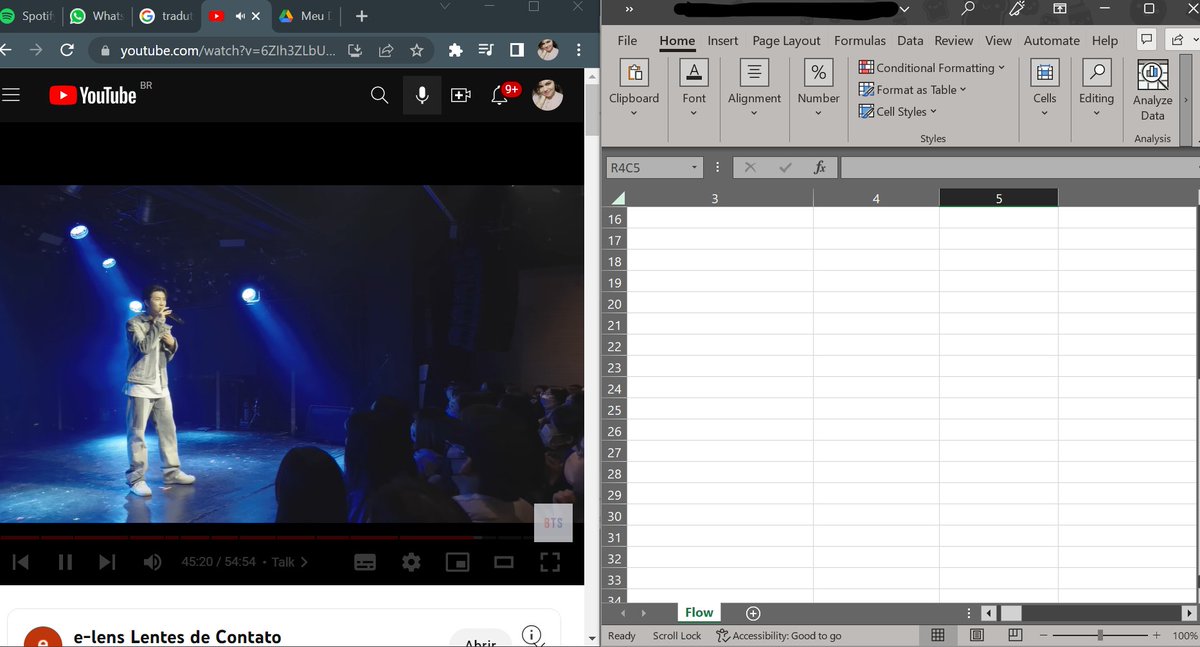Bookmark this page with the star icon
Screen dimensions: 1200x647
click(416, 50)
